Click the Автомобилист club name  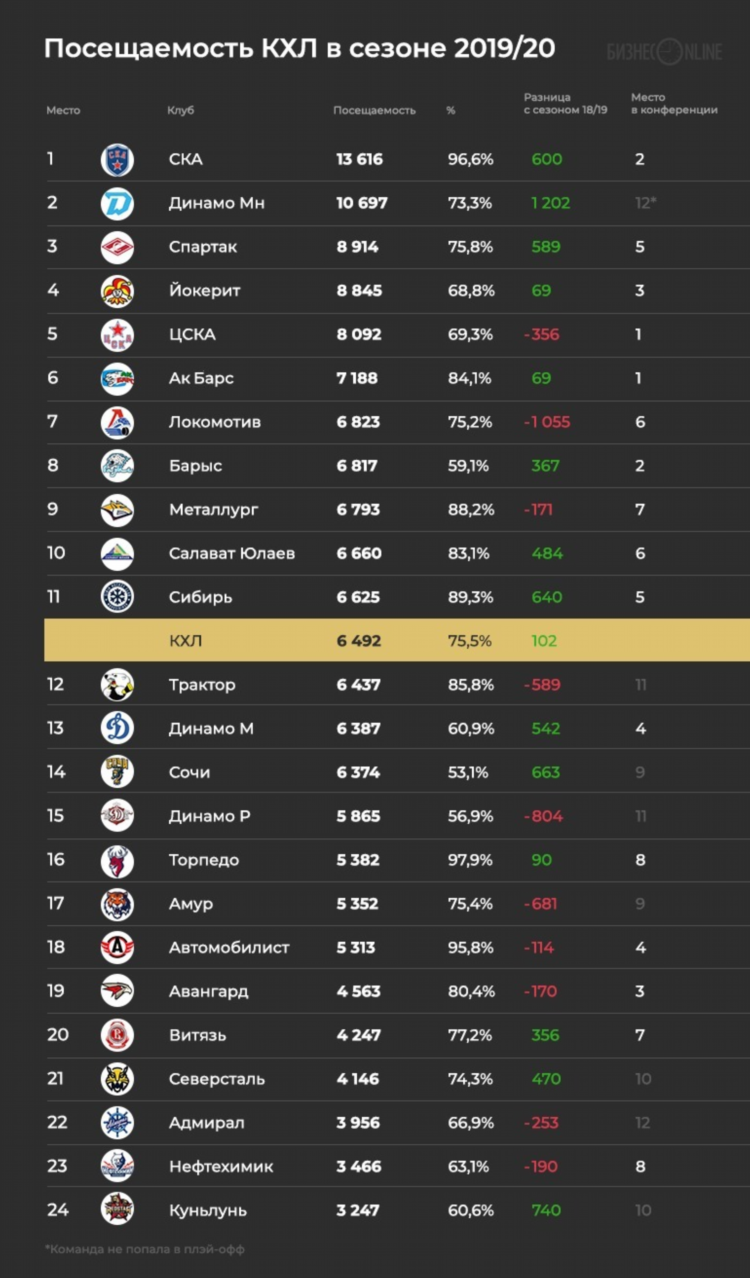(229, 948)
